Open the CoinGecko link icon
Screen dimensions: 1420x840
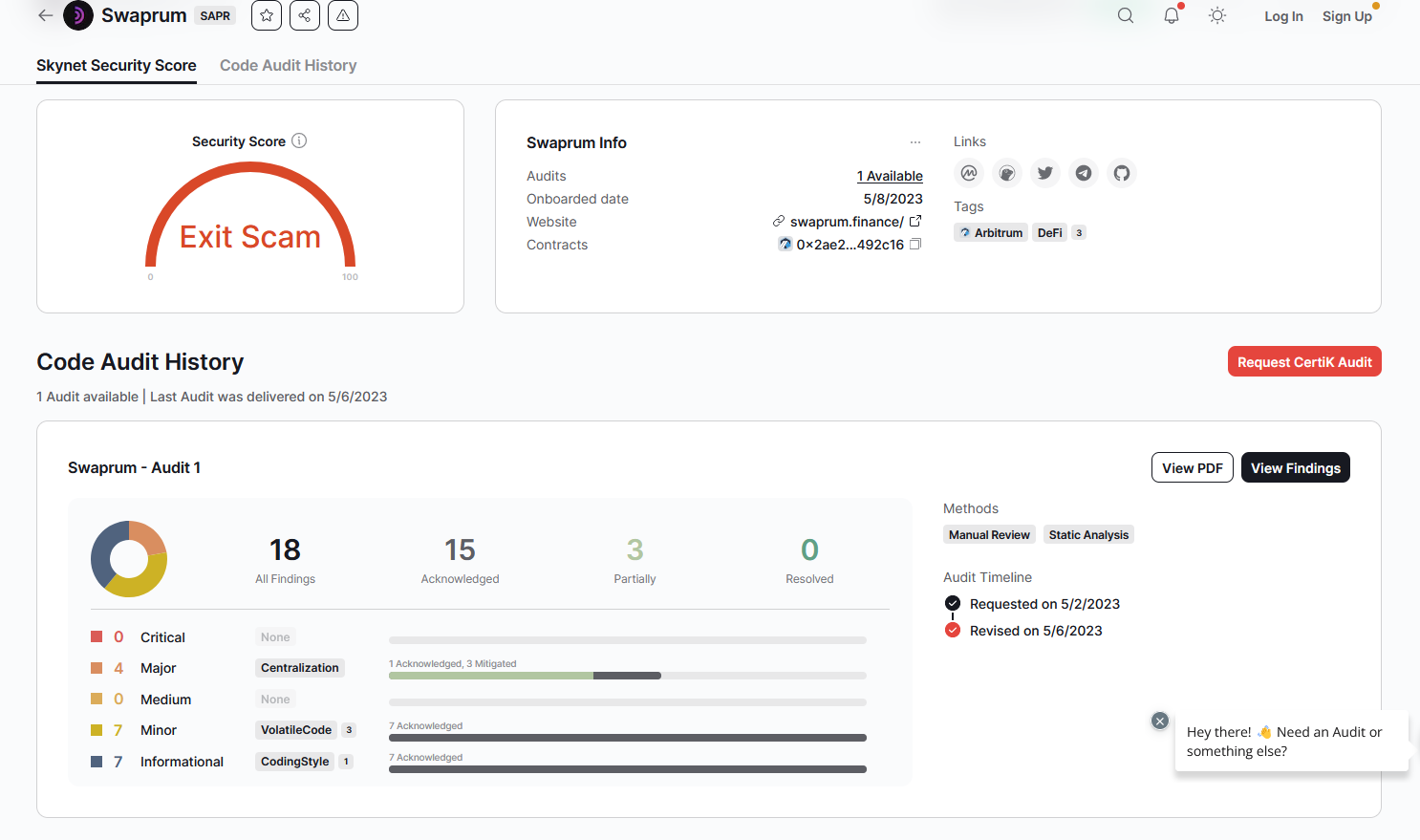click(x=1007, y=173)
